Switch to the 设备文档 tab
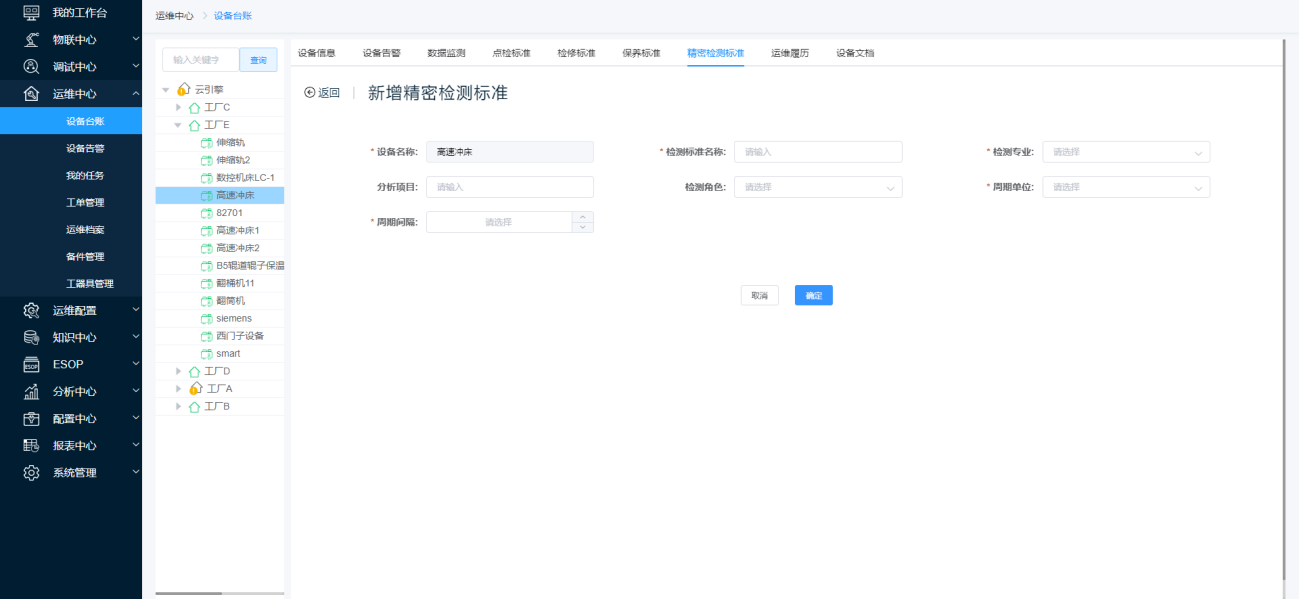This screenshot has width=1299, height=599. coord(855,53)
